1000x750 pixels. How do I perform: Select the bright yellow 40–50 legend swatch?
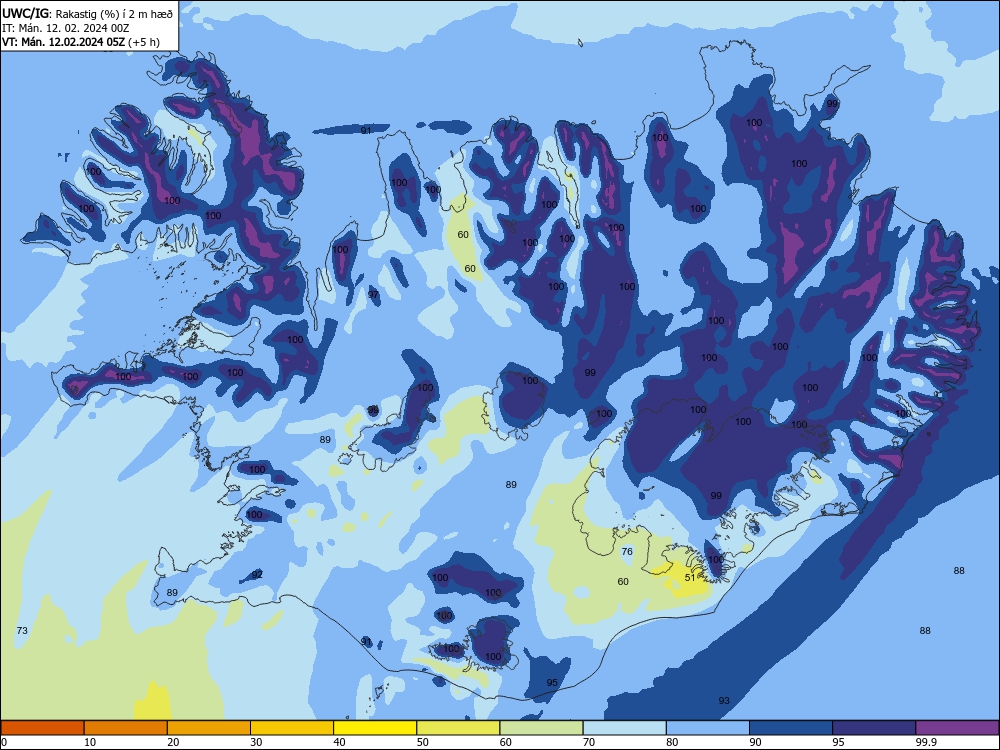tap(375, 728)
